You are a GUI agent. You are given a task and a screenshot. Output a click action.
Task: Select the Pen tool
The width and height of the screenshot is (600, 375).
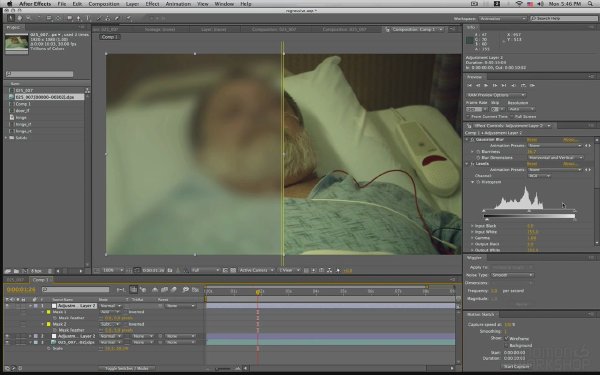pos(78,18)
